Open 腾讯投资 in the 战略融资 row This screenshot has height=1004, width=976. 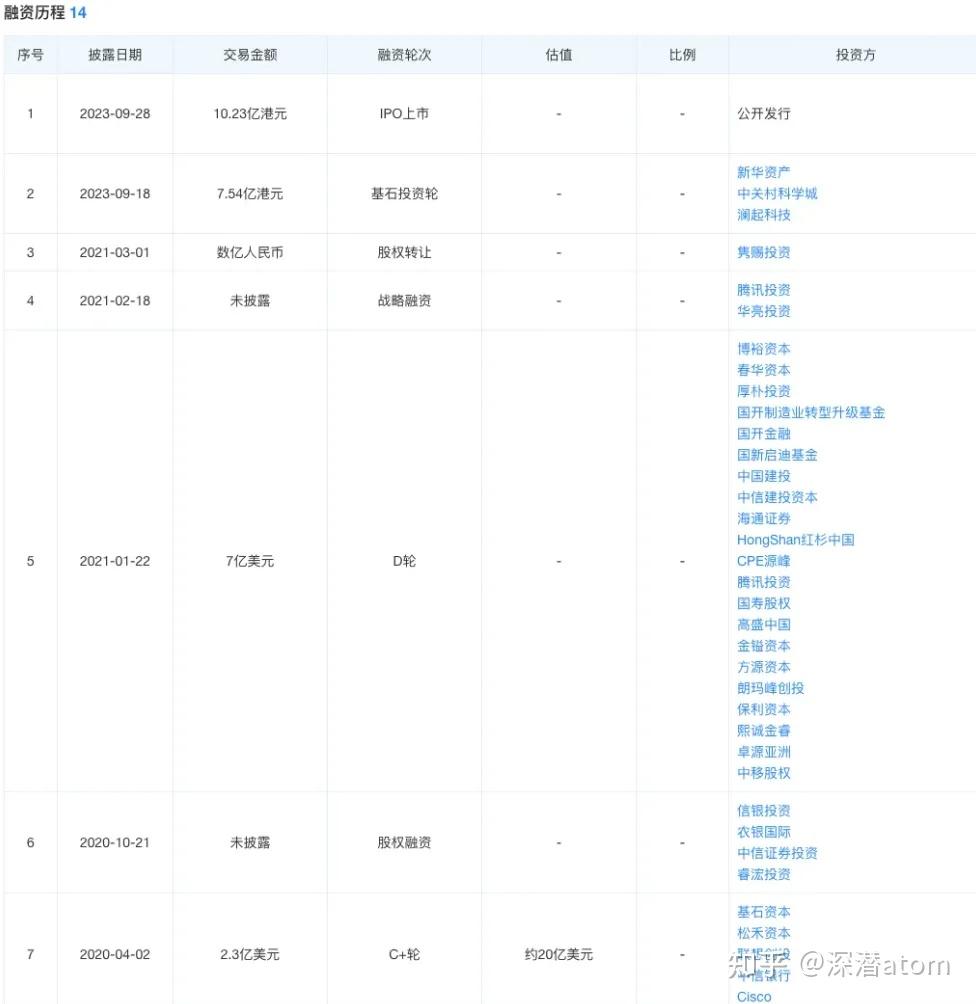763,290
